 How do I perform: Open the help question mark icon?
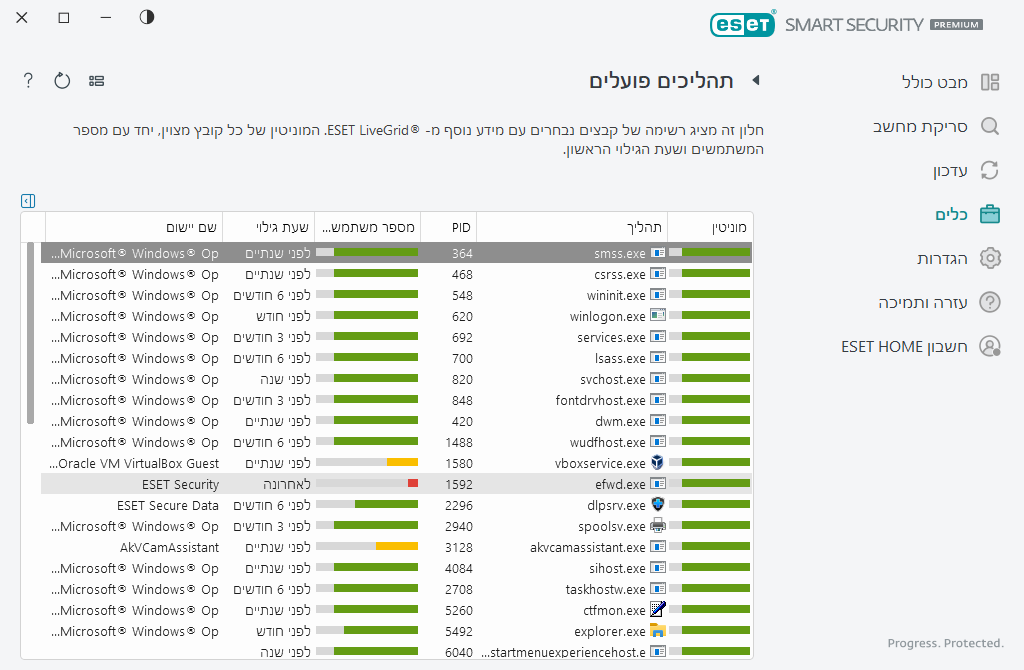click(x=28, y=81)
